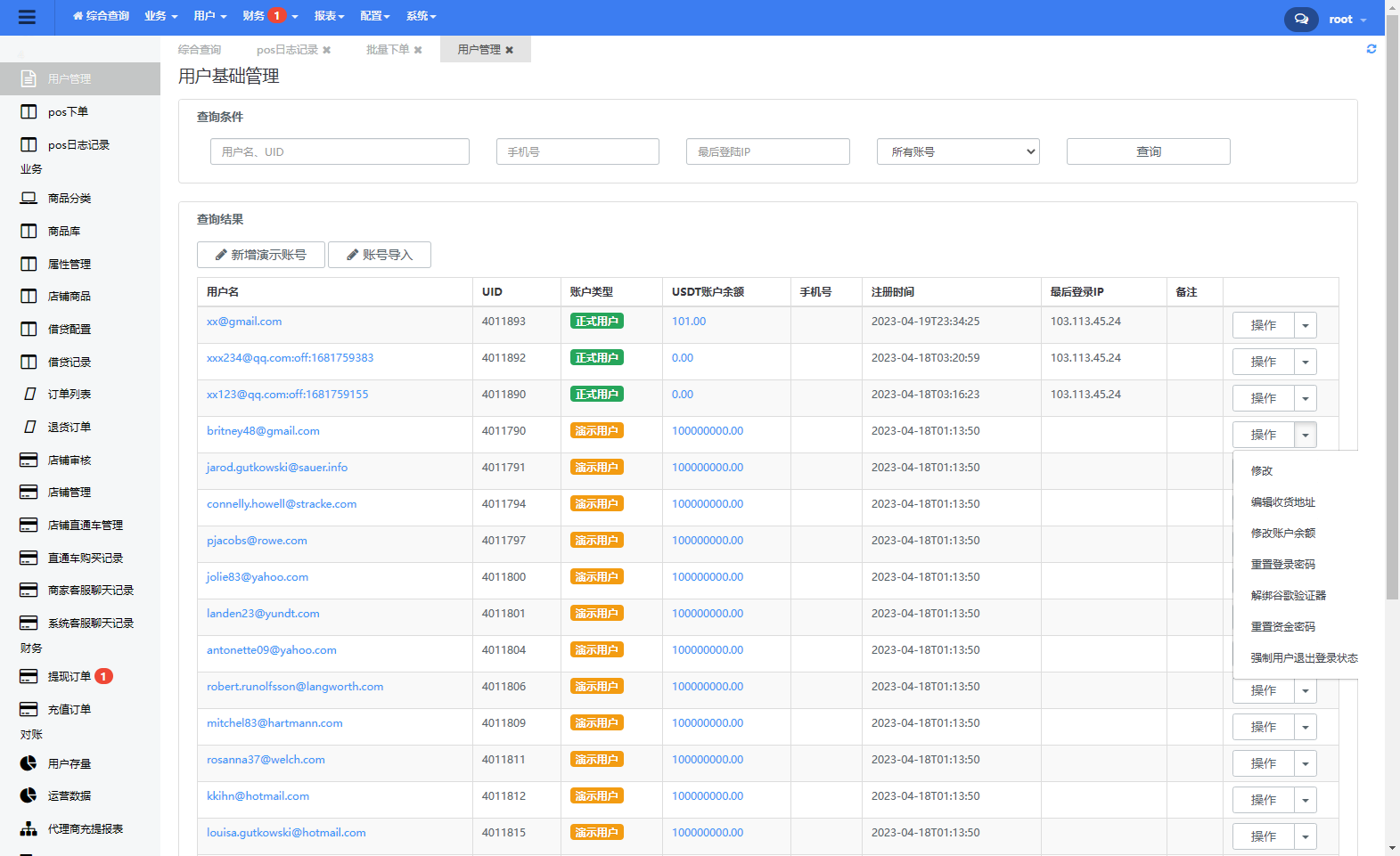The image size is (1400, 856).
Task: Open 用户存量 in the sidebar
Action: point(80,763)
